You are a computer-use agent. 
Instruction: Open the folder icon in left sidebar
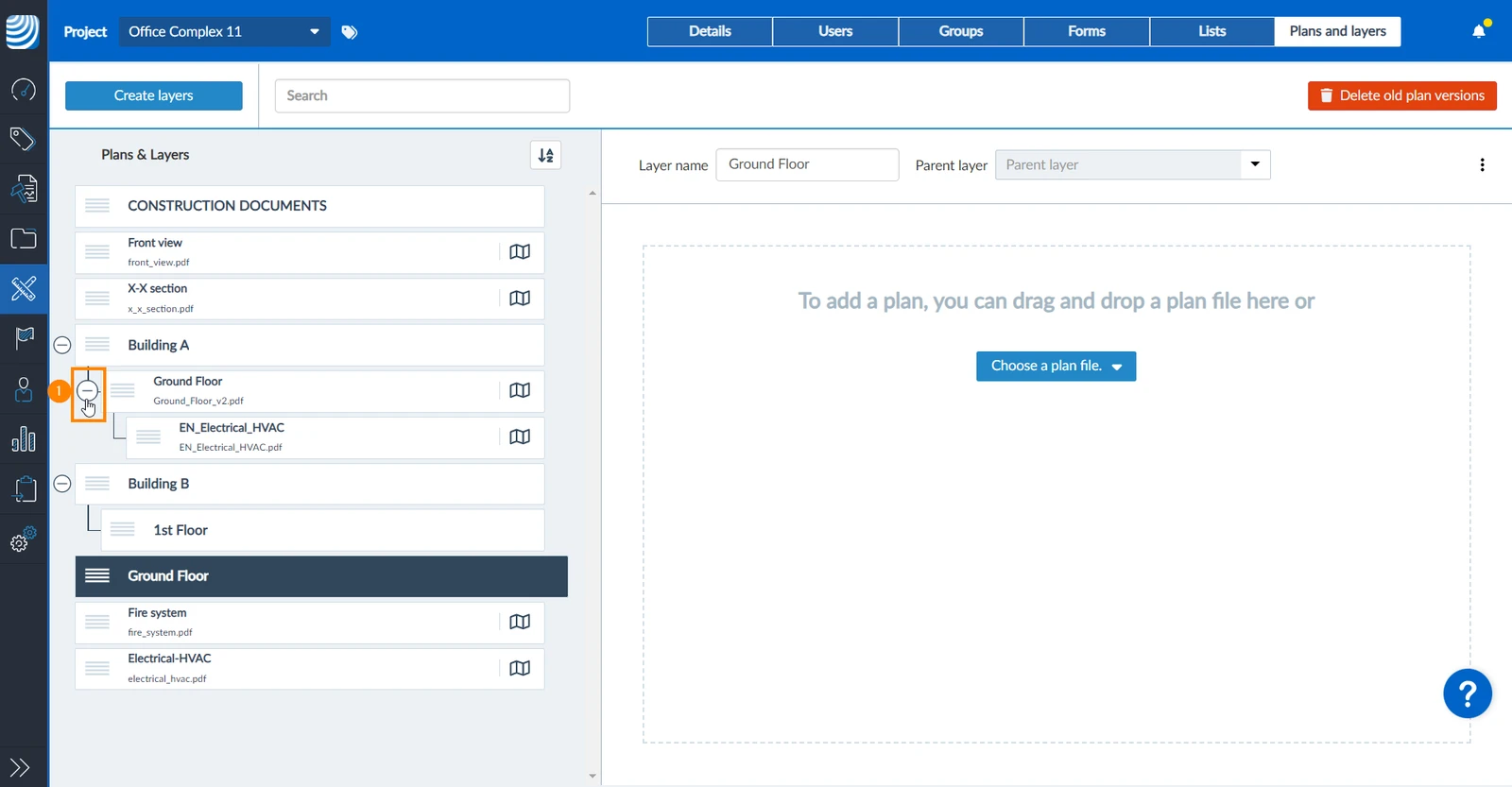pyautogui.click(x=24, y=239)
